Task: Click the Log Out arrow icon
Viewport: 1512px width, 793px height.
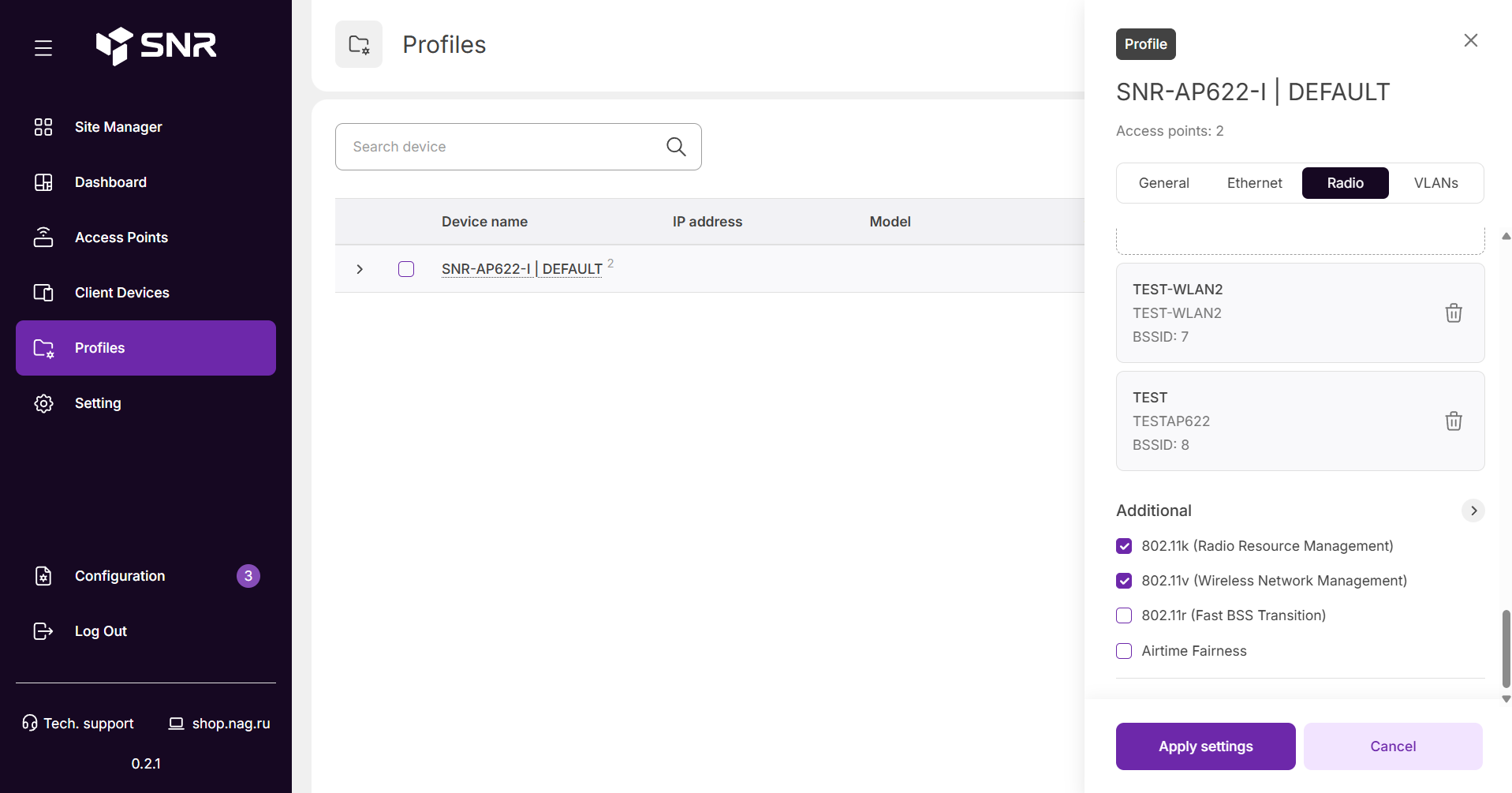Action: pyautogui.click(x=43, y=631)
